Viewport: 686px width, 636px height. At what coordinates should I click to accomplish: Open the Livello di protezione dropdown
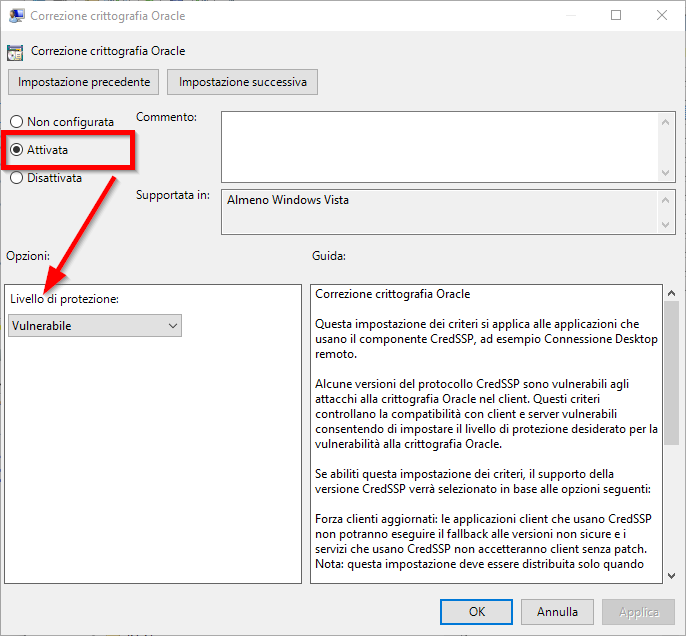95,326
